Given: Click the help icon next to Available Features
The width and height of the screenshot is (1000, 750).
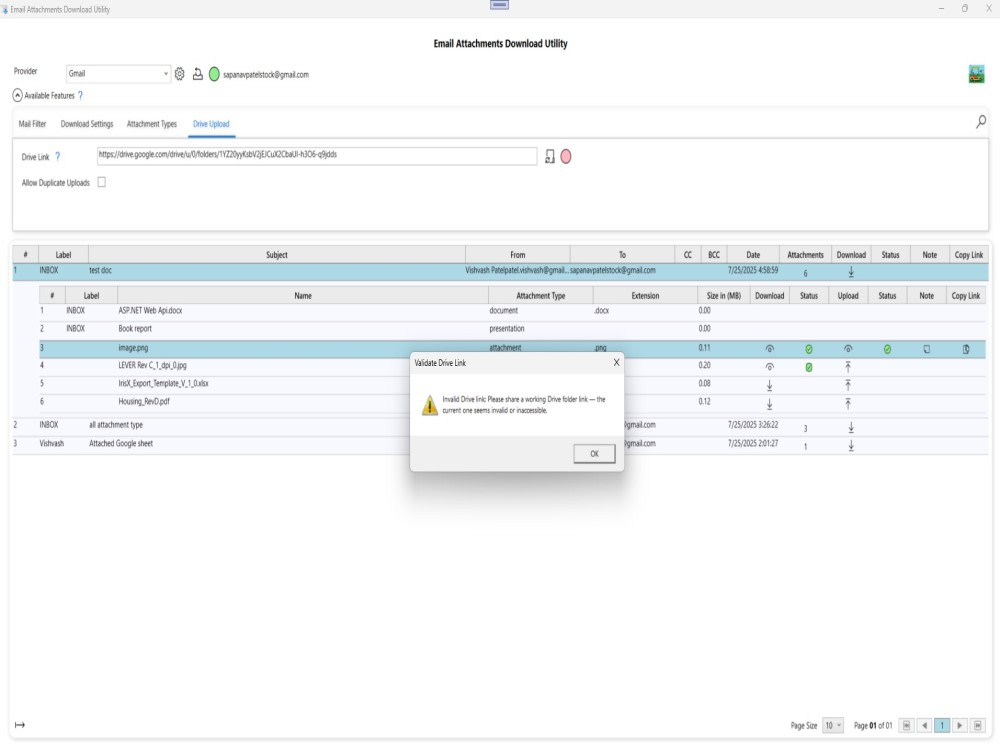Looking at the screenshot, I should pos(80,96).
